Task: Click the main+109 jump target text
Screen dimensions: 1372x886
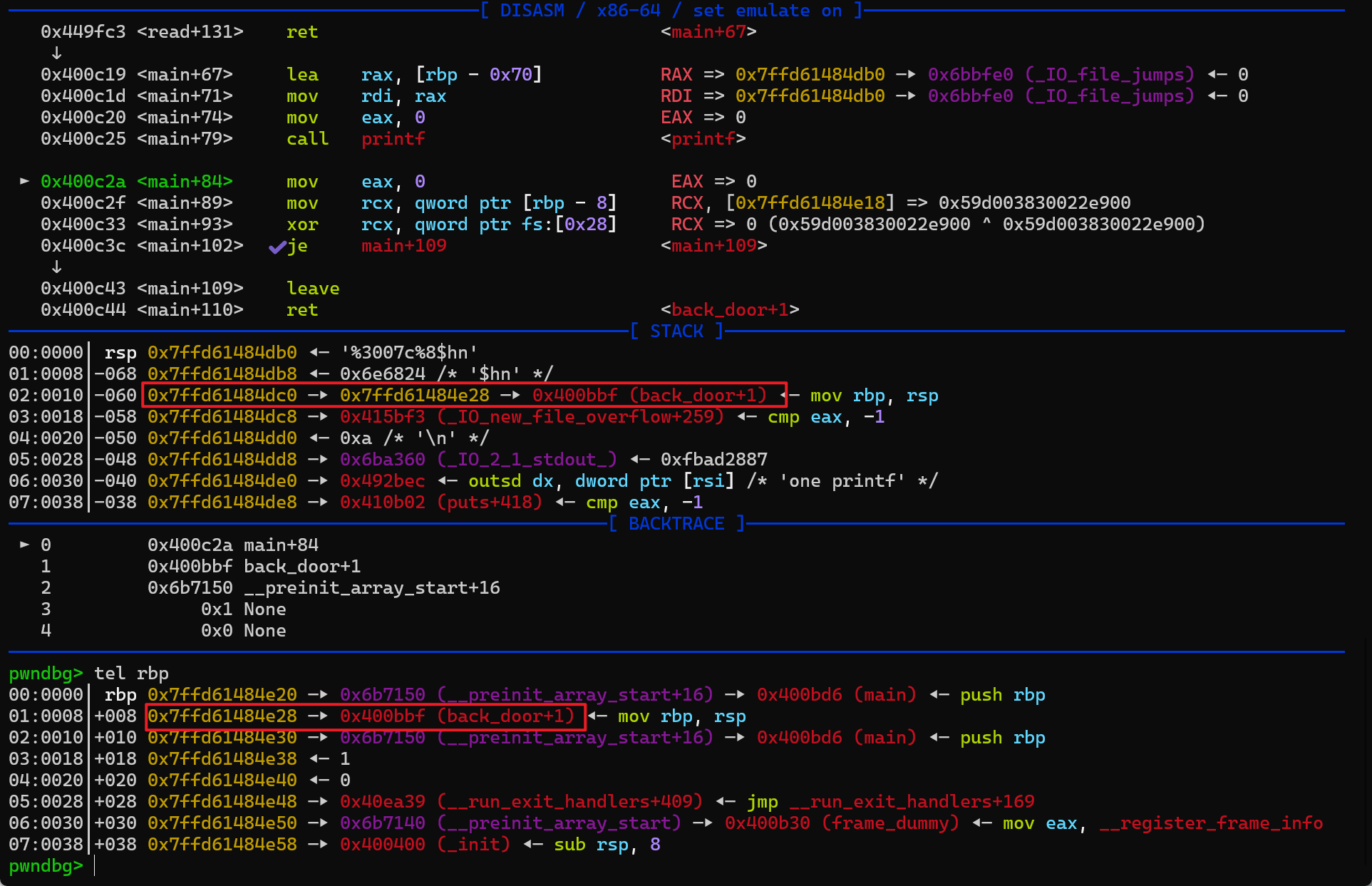Action: point(403,246)
